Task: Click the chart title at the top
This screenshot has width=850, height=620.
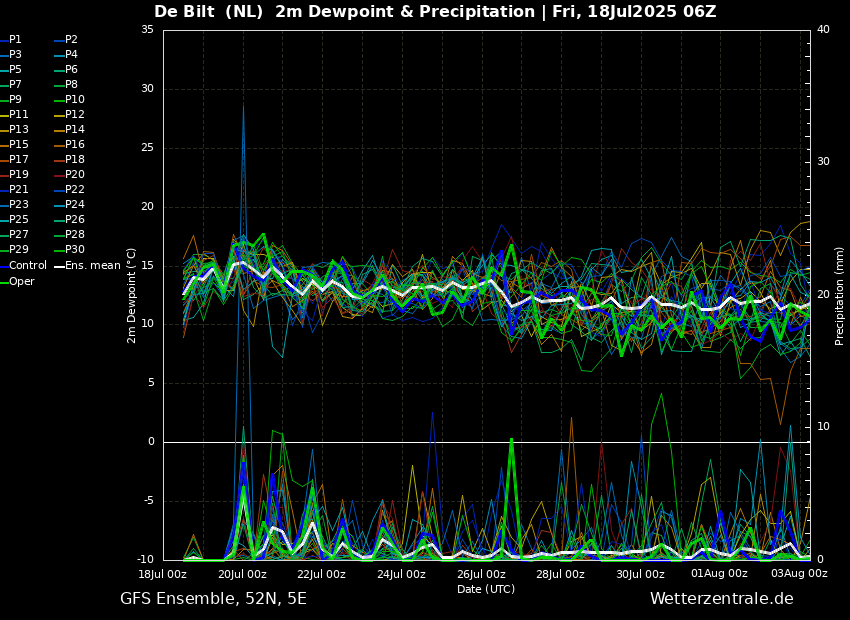Action: [x=435, y=12]
